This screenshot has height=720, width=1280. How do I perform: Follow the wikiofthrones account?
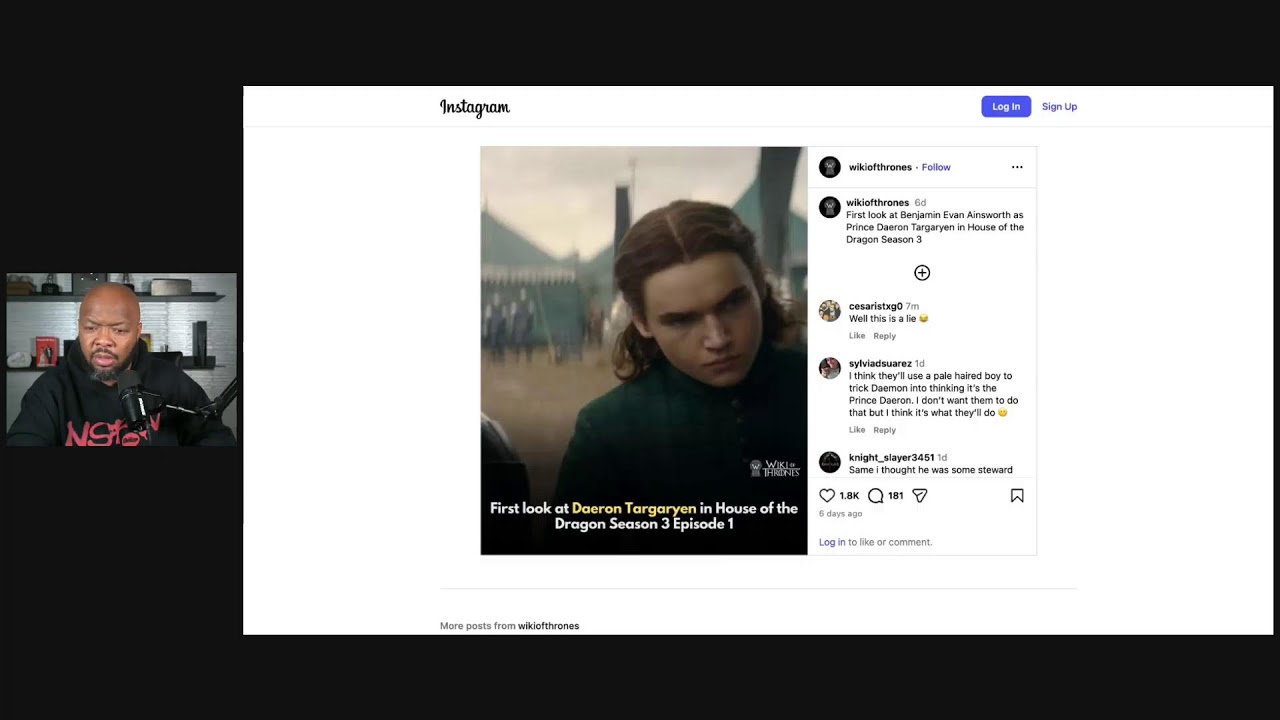pos(936,167)
